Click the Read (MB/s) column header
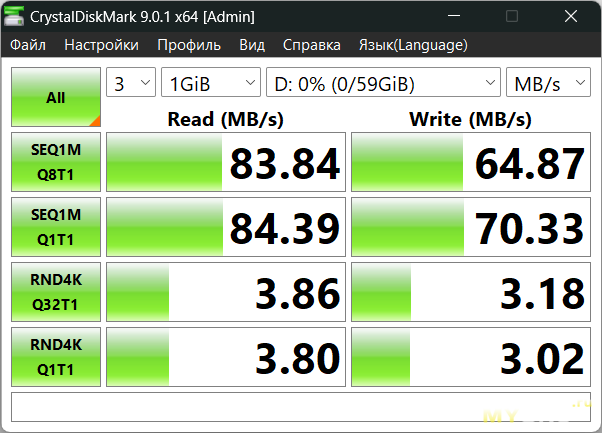This screenshot has width=602, height=433. coord(225,119)
